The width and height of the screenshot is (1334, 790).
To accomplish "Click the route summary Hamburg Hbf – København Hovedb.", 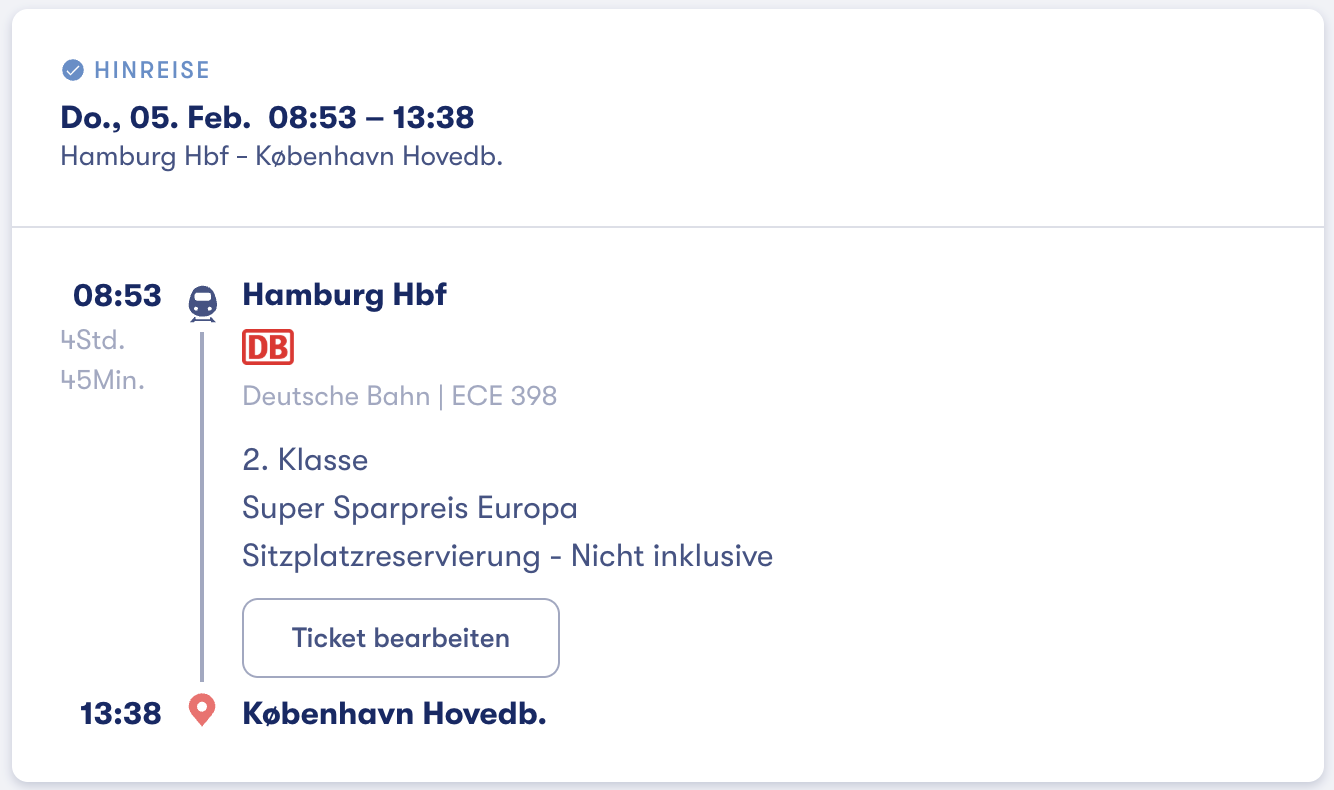I will 281,157.
